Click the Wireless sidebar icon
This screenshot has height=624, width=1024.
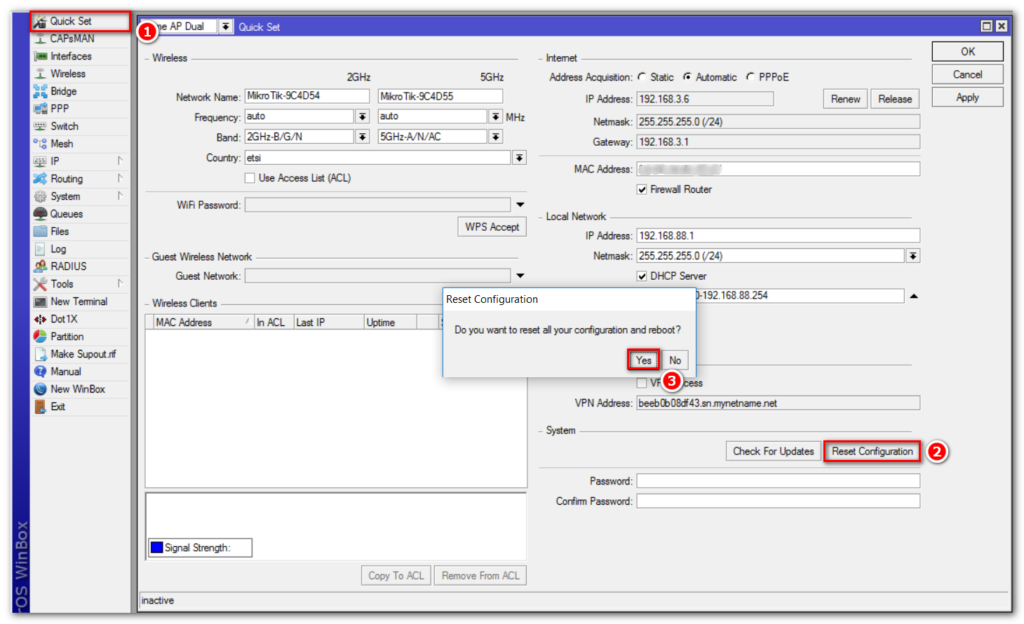[x=40, y=74]
